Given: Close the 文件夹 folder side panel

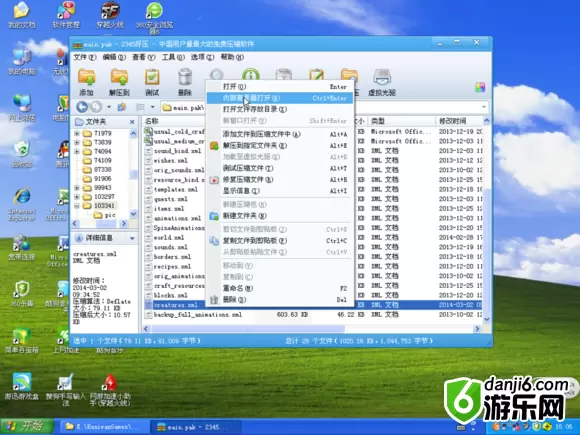Looking at the screenshot, I should pyautogui.click(x=132, y=122).
